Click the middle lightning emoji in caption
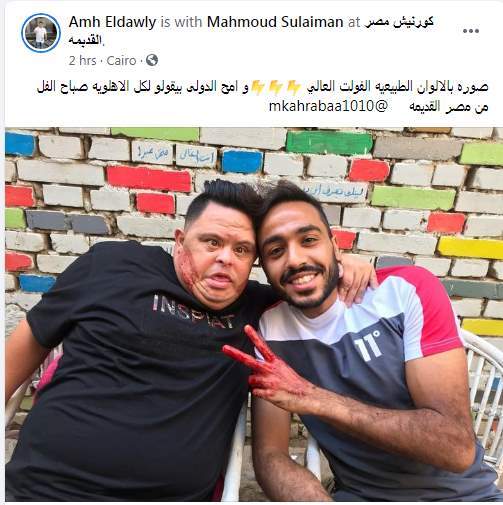Screen dimensions: 503x505 [275, 87]
